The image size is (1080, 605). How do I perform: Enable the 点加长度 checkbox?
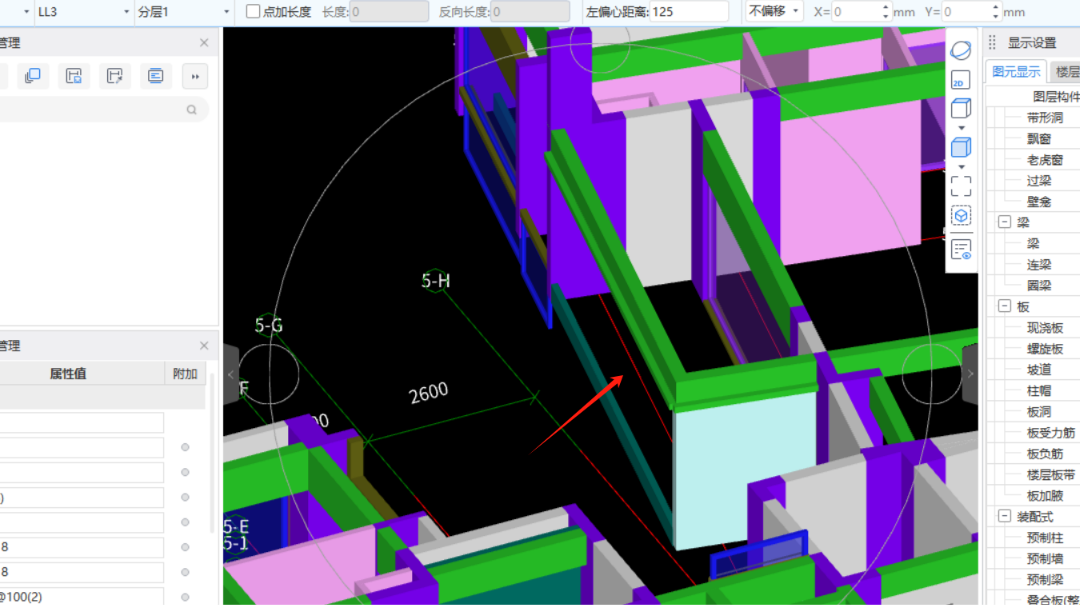[x=253, y=11]
